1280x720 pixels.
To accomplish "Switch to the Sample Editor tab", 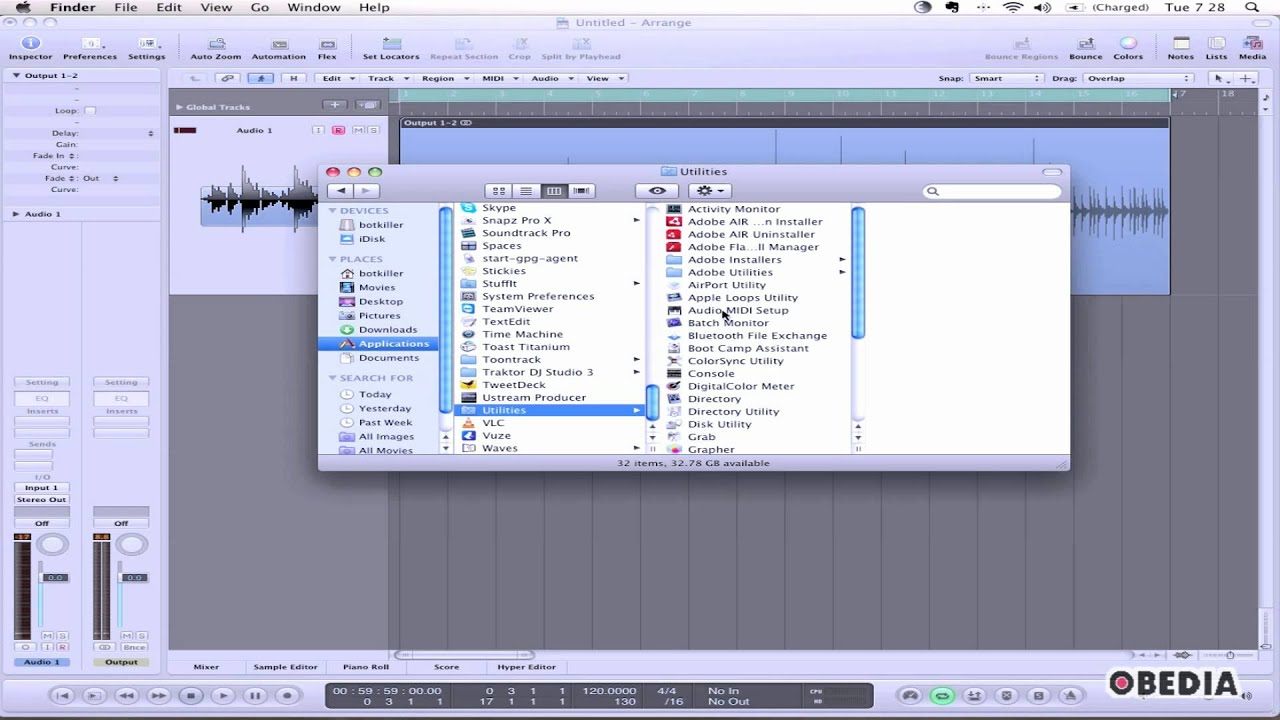I will (x=285, y=667).
